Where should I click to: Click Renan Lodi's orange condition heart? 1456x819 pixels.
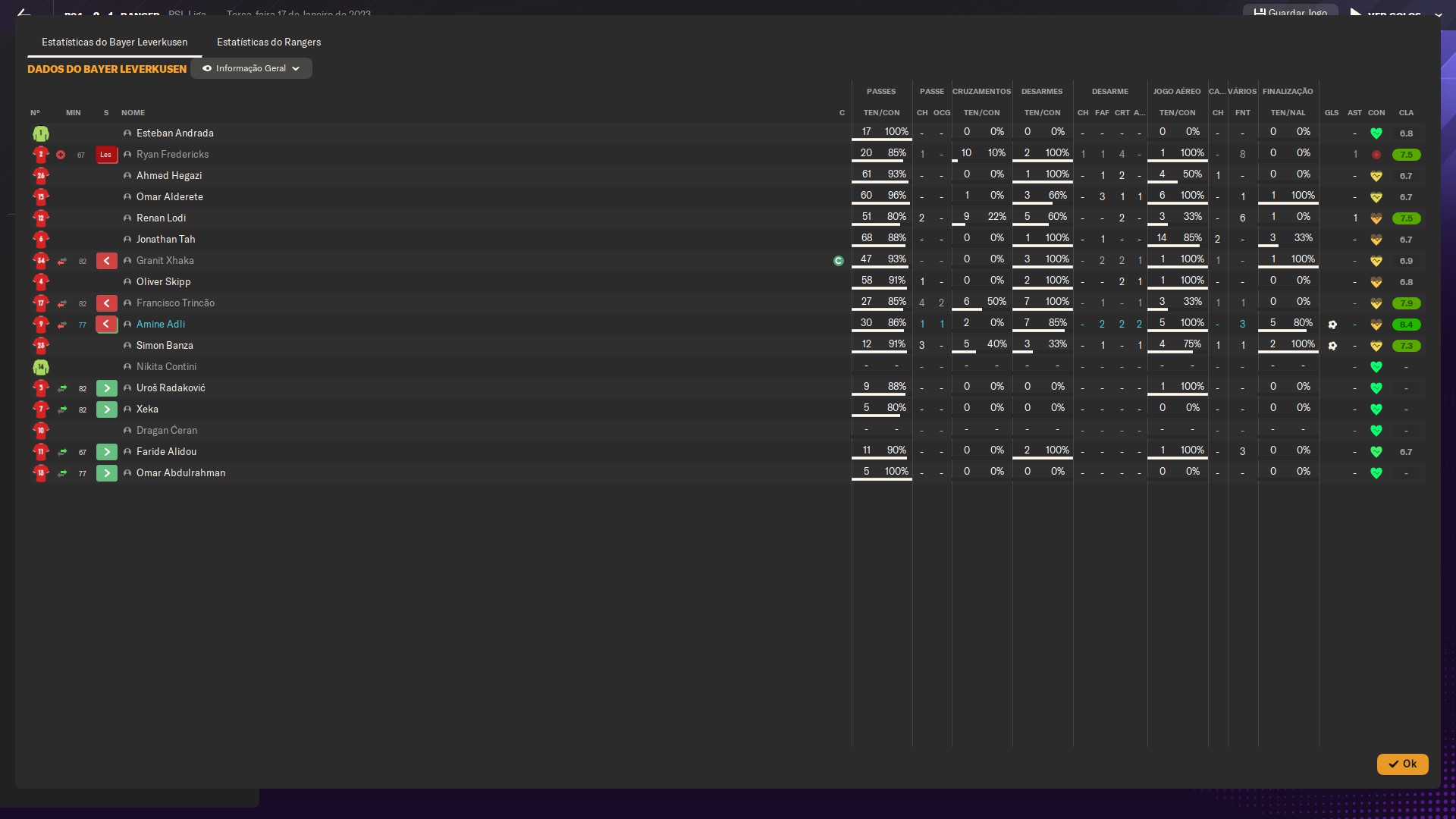coord(1376,218)
